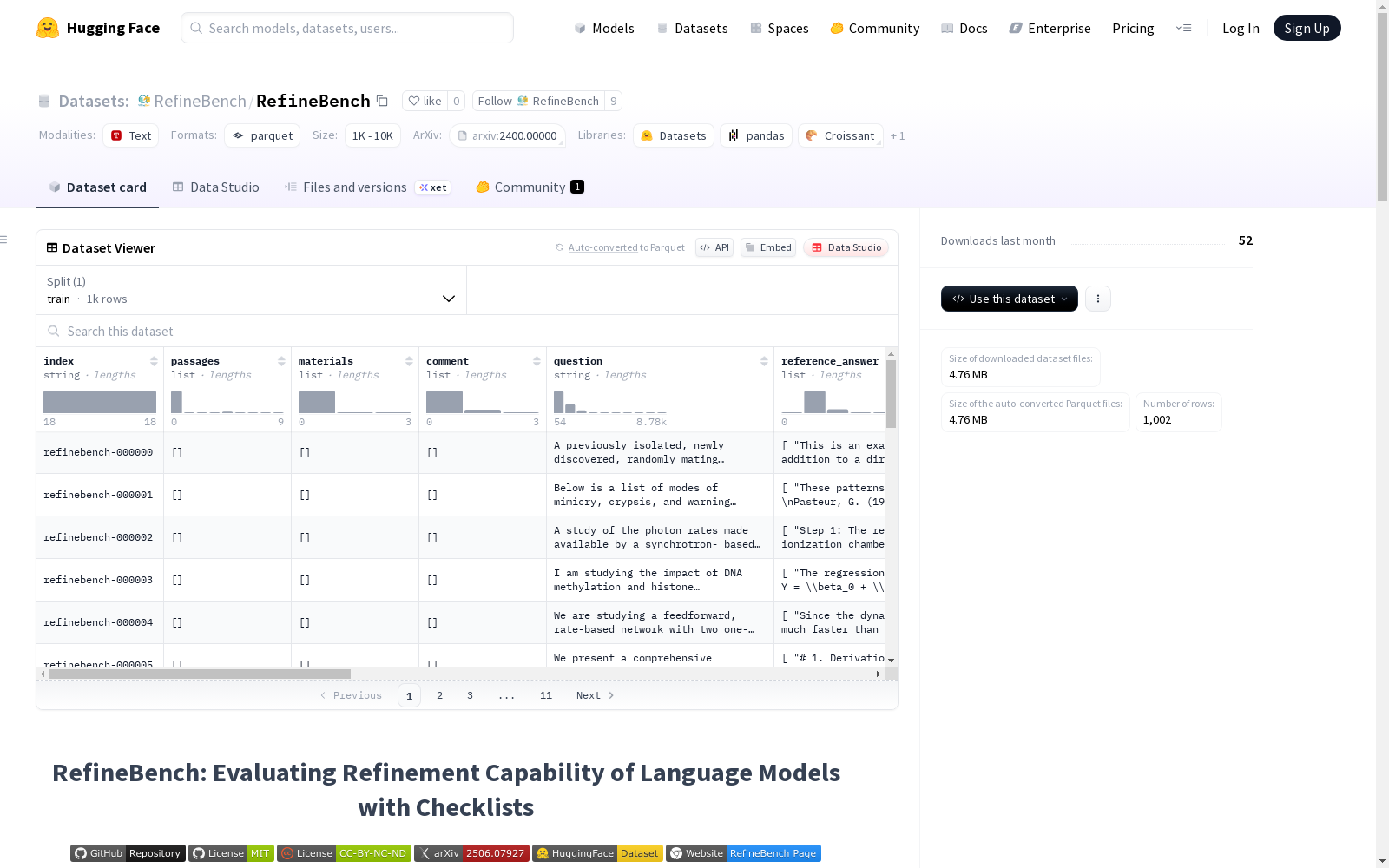Open the arxiv:2400.00000 tag menu

pos(508,135)
